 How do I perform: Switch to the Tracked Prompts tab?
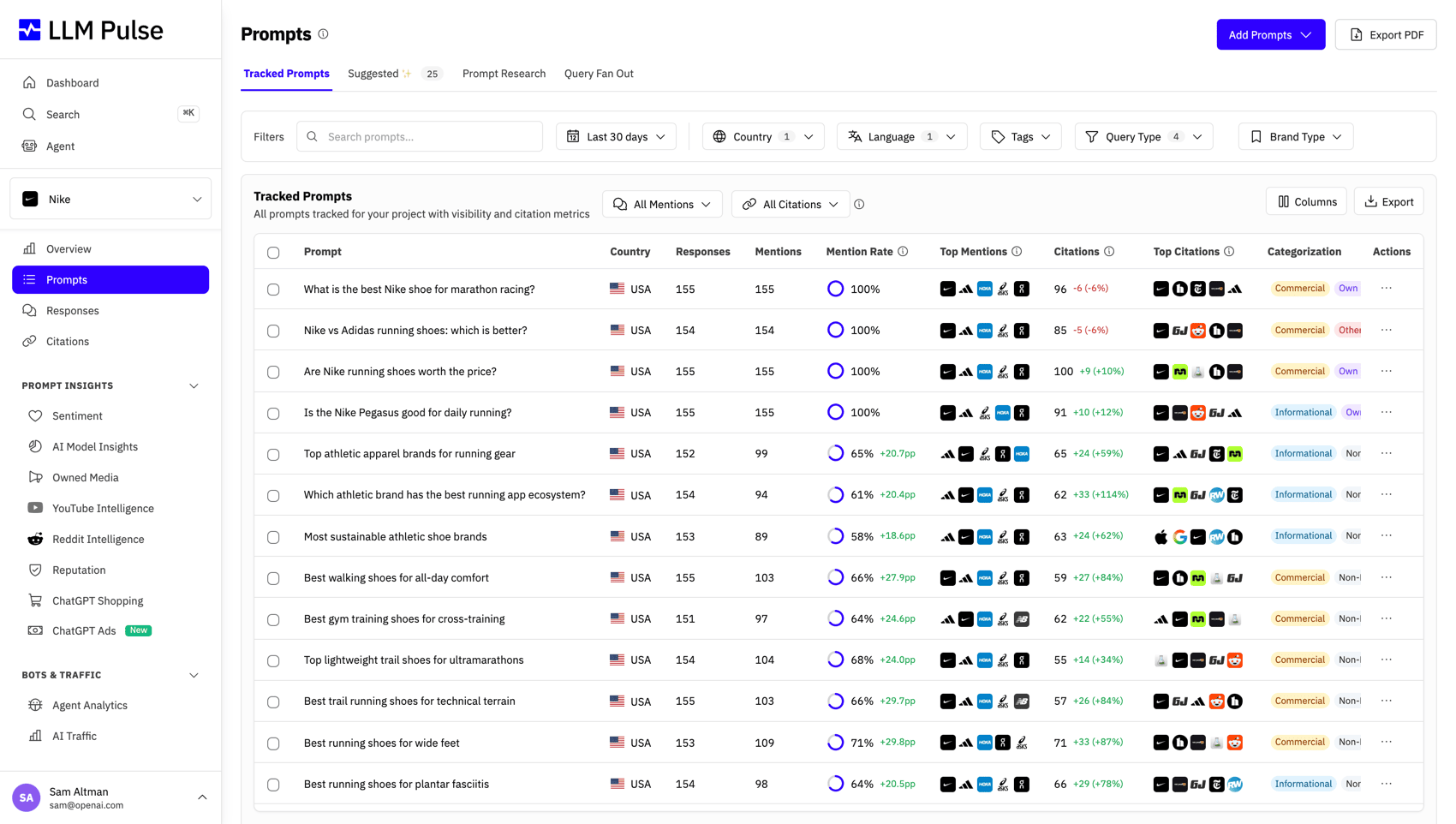(286, 74)
